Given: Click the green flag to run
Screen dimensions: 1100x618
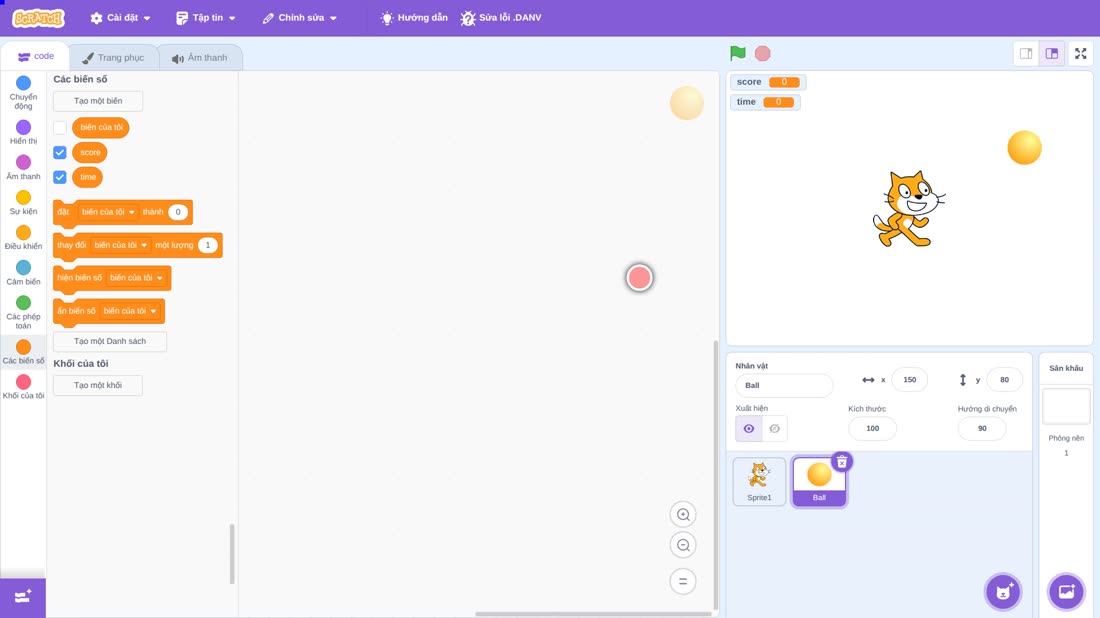Looking at the screenshot, I should pos(737,53).
